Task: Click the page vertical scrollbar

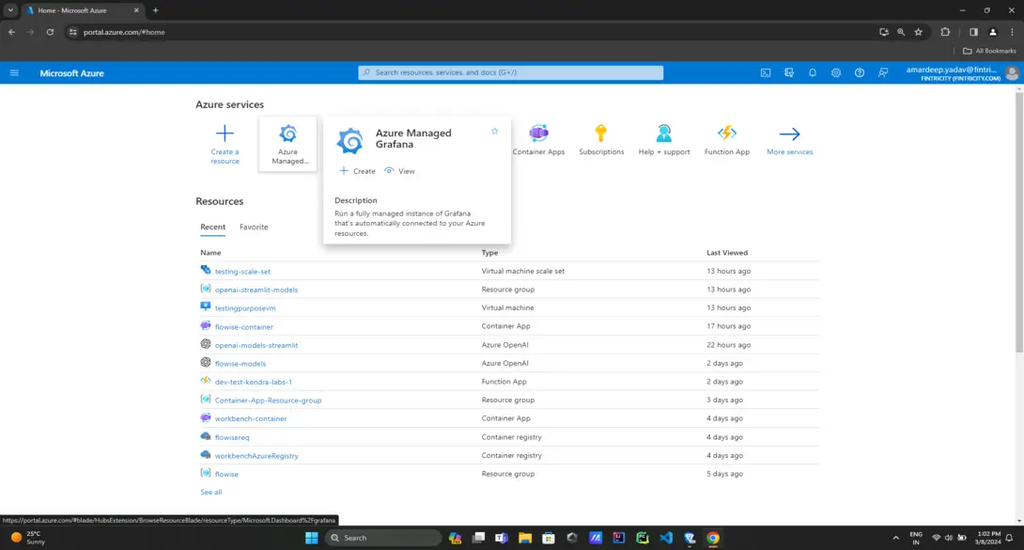Action: 1019,222
